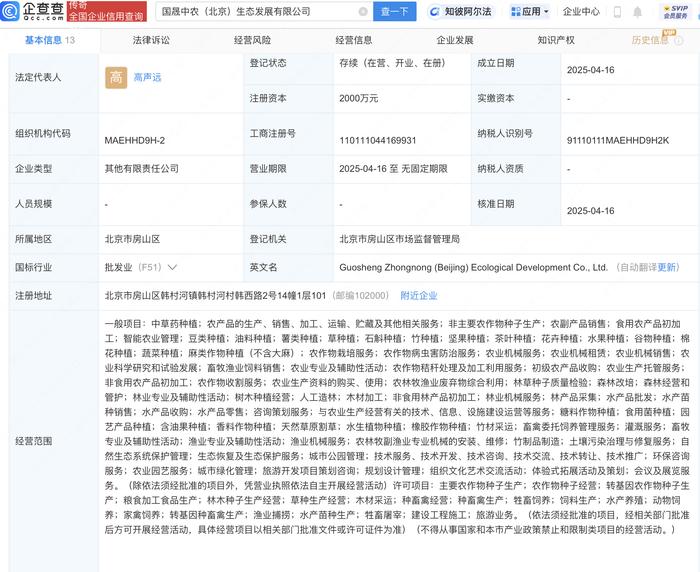Open SVIP member service badge
The image size is (700, 572).
point(675,12)
